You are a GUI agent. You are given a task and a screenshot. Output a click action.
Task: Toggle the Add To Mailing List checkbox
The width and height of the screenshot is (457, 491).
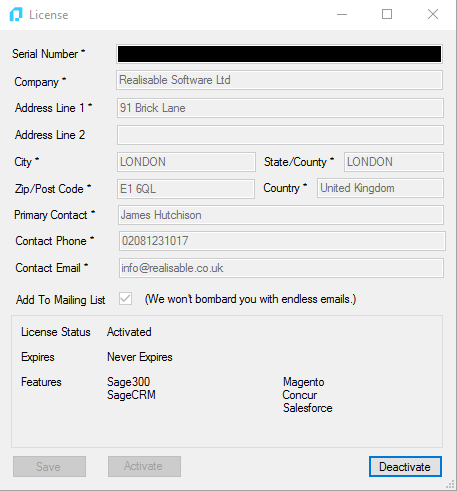126,299
